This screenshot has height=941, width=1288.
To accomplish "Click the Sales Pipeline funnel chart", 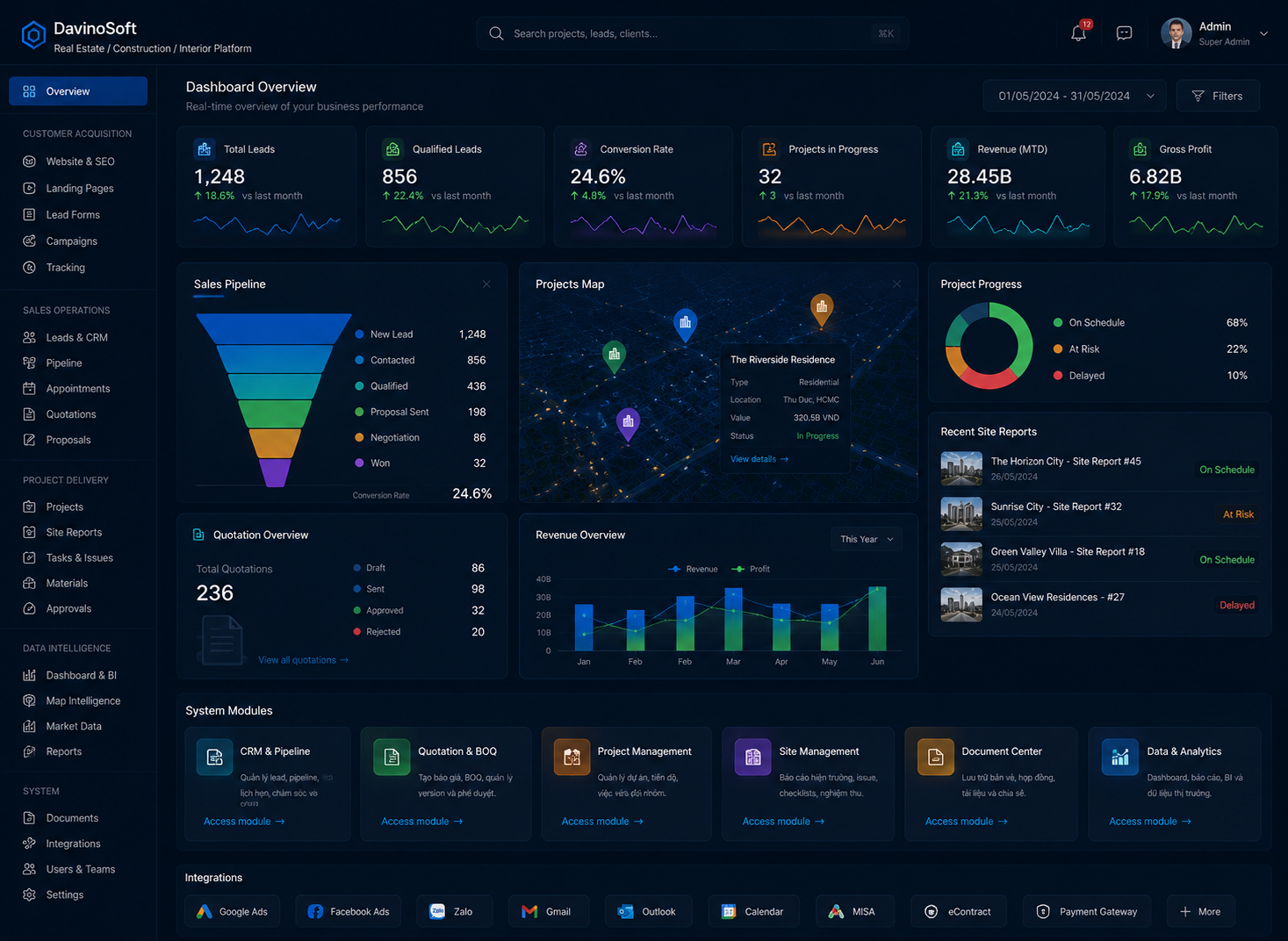I will point(274,400).
